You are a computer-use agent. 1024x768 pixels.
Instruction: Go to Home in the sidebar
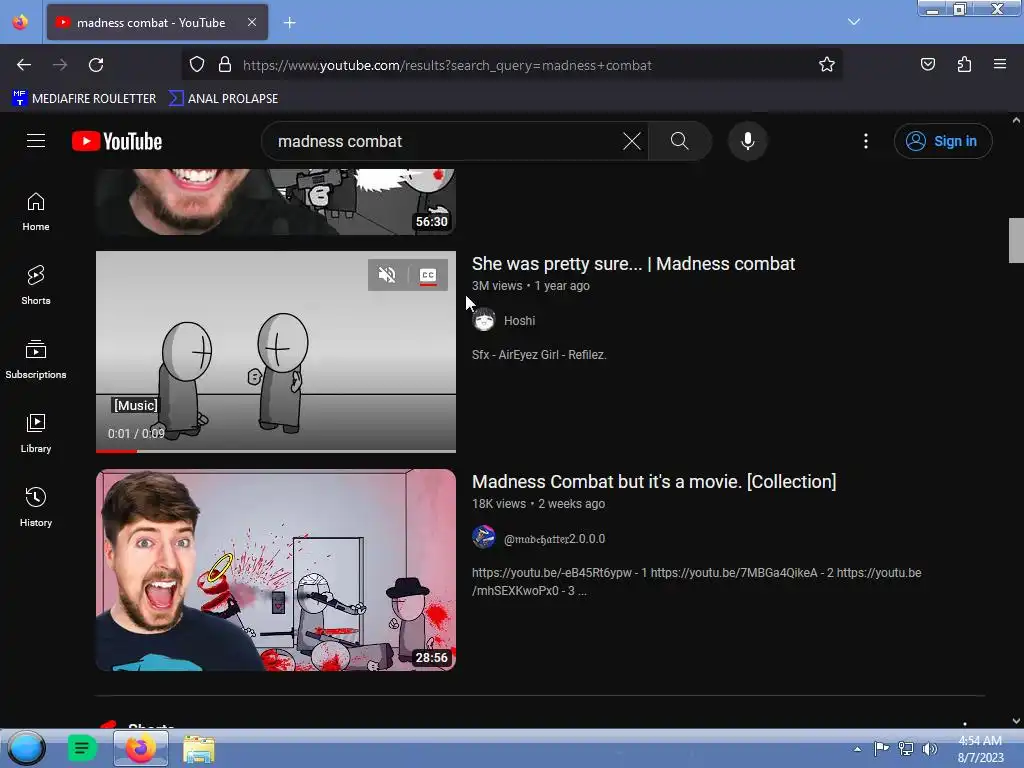[36, 212]
